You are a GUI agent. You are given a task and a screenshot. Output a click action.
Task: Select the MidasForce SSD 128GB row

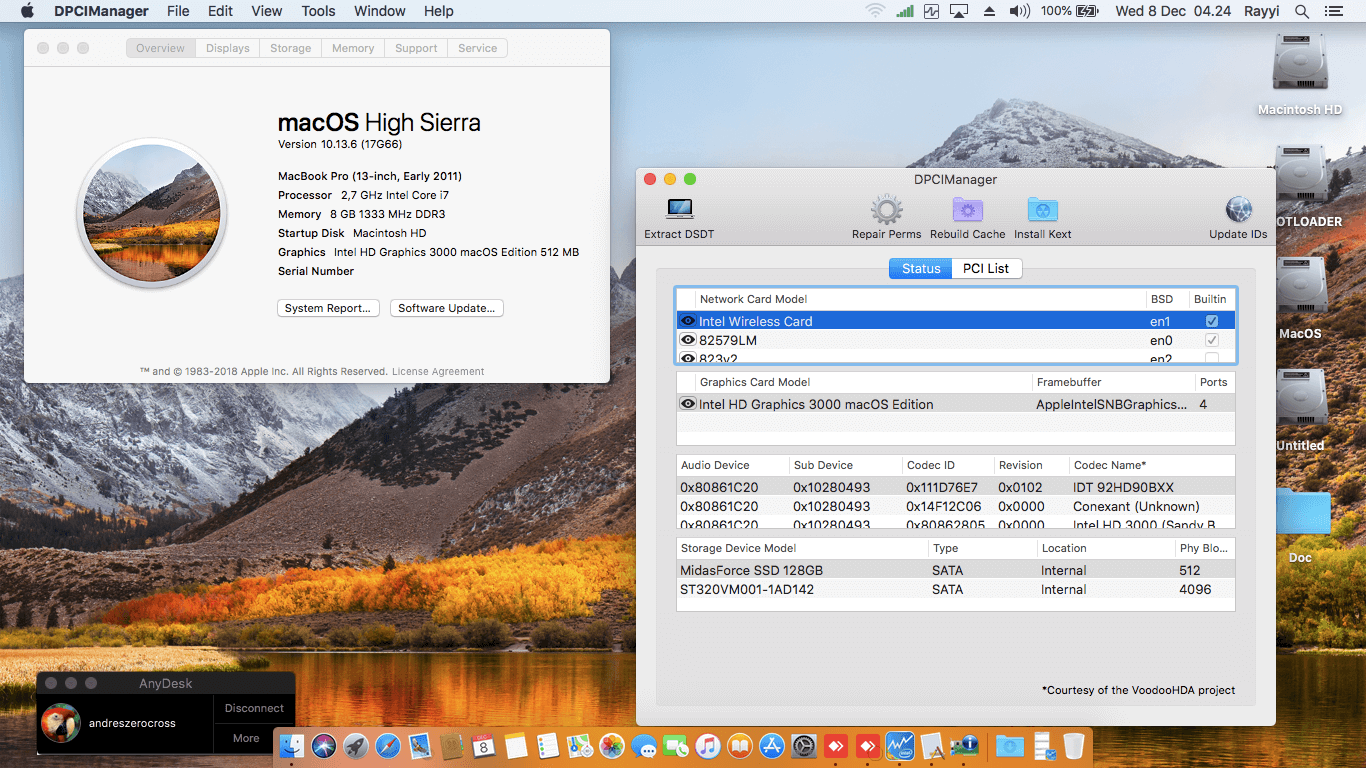(955, 570)
